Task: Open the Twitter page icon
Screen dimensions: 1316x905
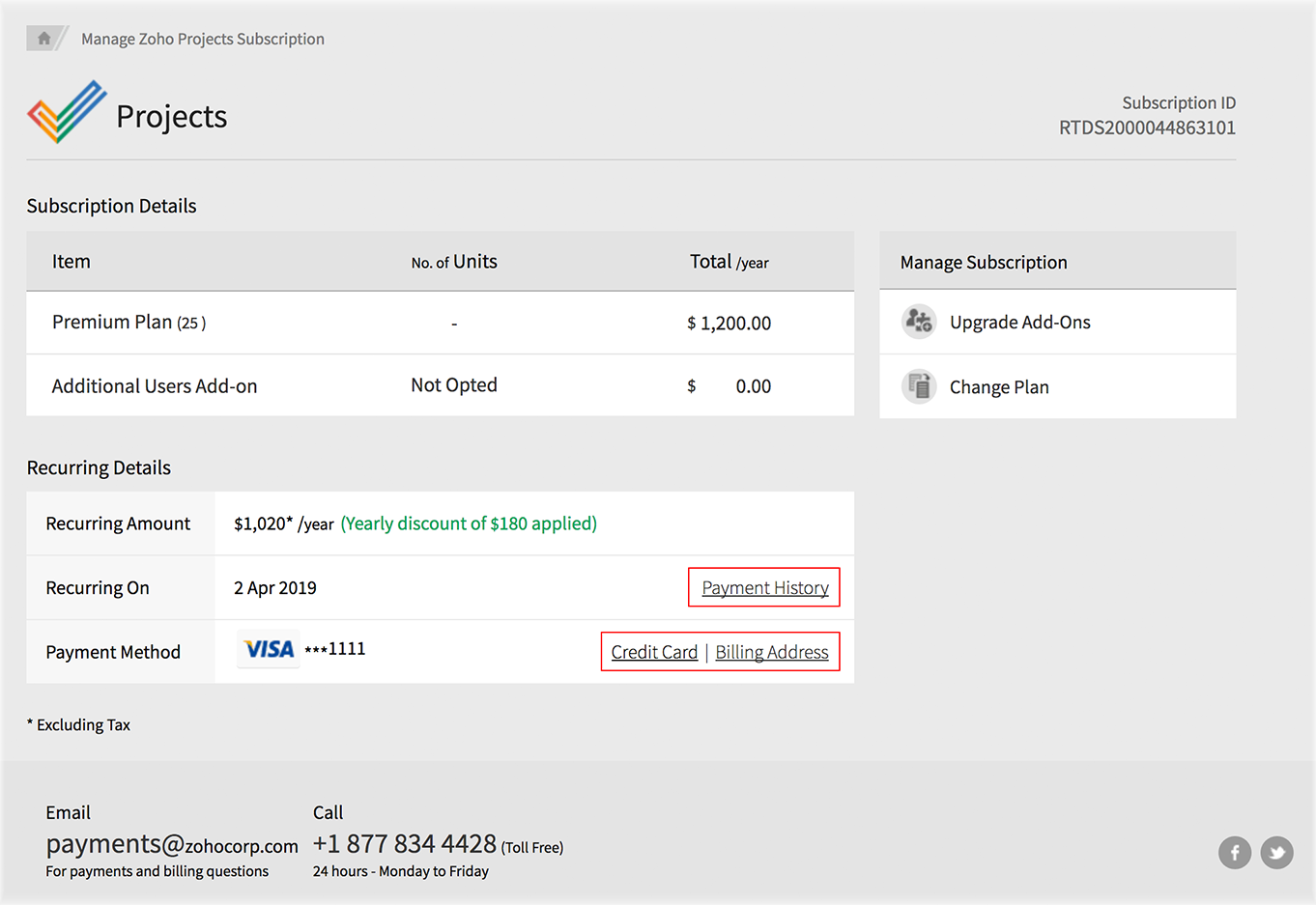Action: click(x=1277, y=852)
